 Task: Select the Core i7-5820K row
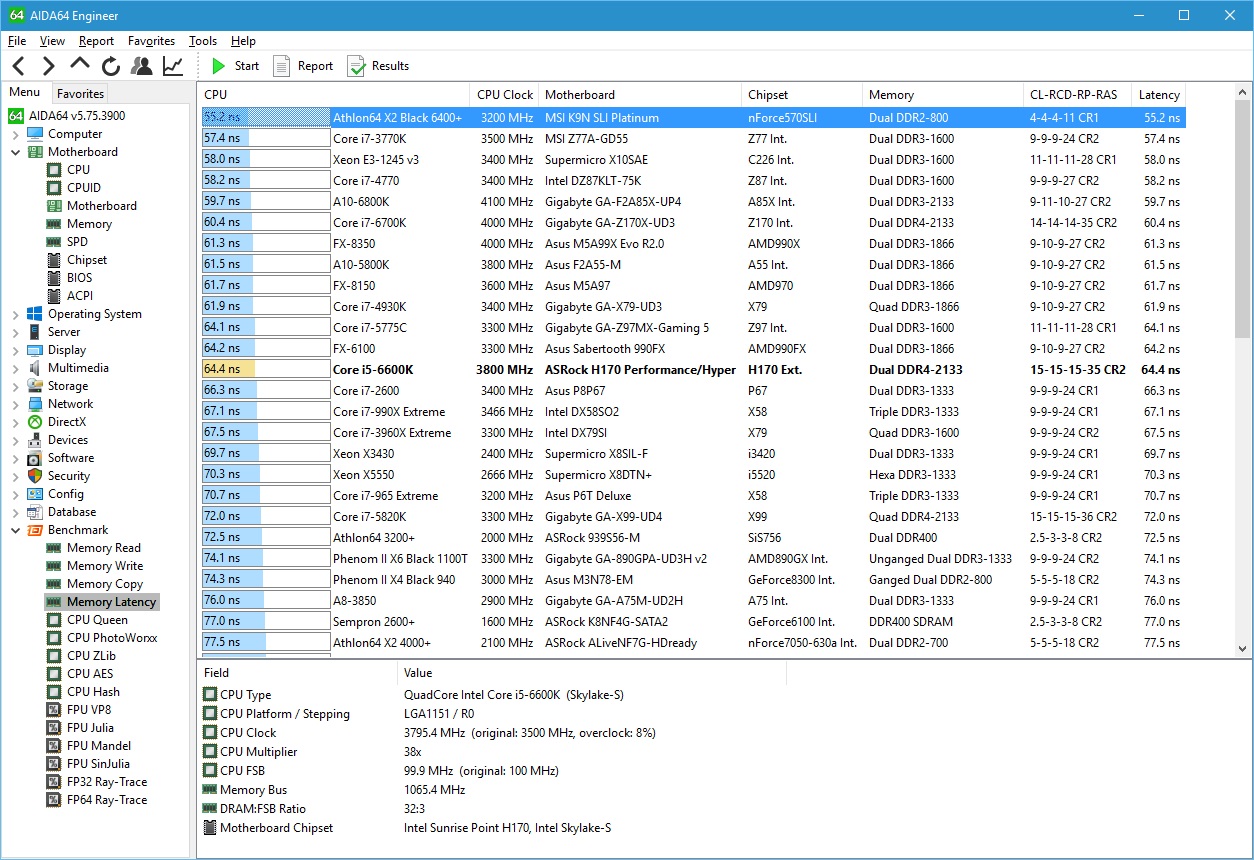[692, 517]
